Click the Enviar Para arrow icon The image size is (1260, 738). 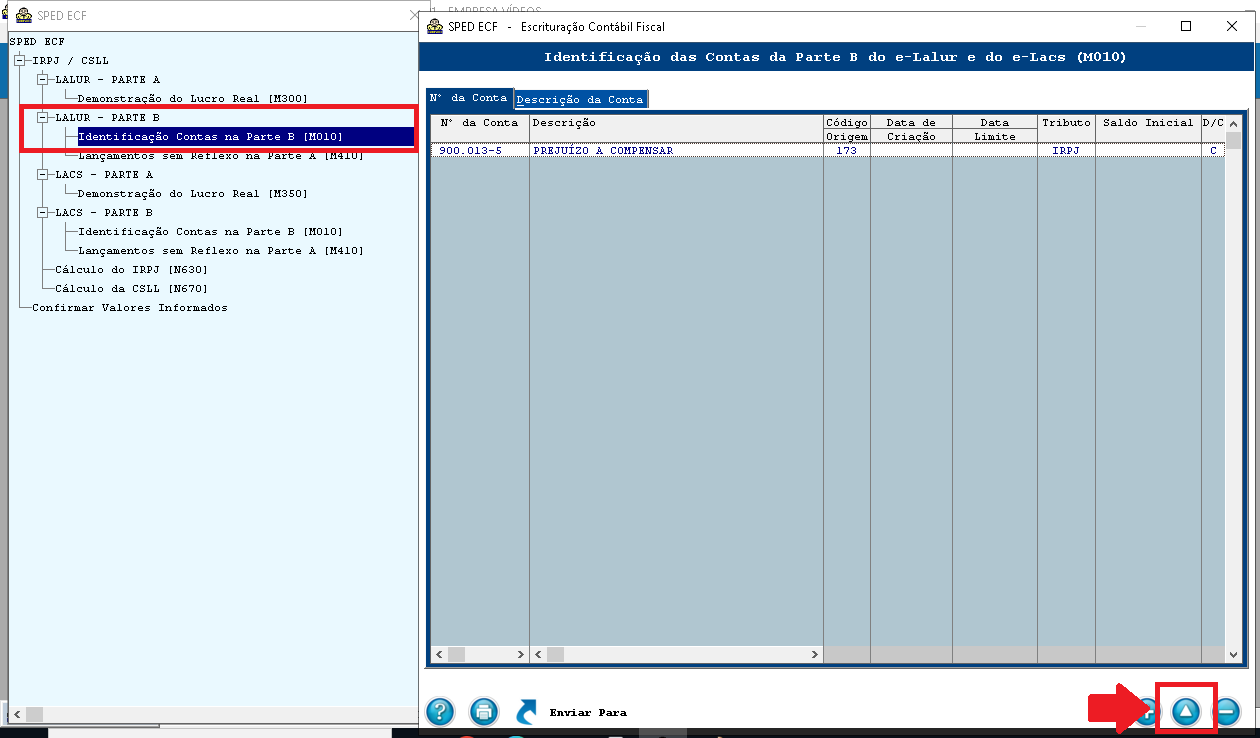pos(526,712)
